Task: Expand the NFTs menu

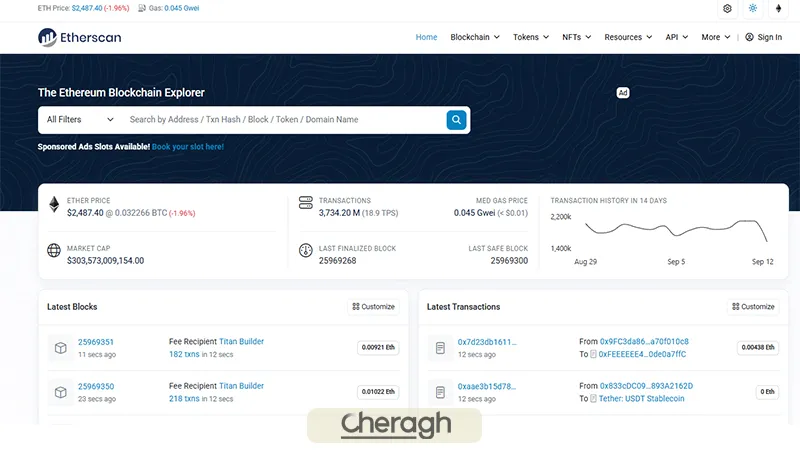Action: [577, 37]
